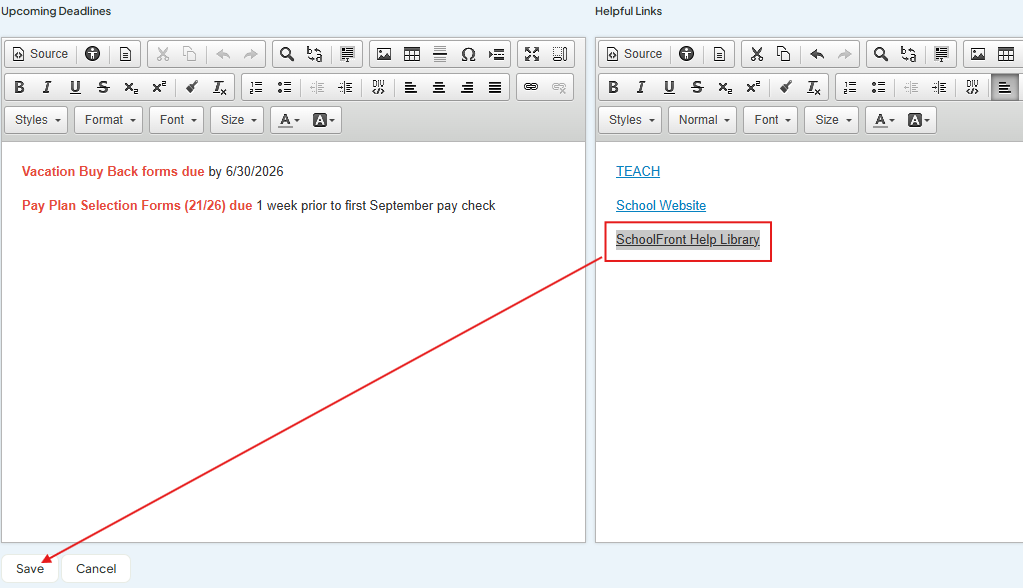This screenshot has width=1023, height=588.
Task: Maximize the Upcoming Deadlines editor
Action: coord(532,54)
